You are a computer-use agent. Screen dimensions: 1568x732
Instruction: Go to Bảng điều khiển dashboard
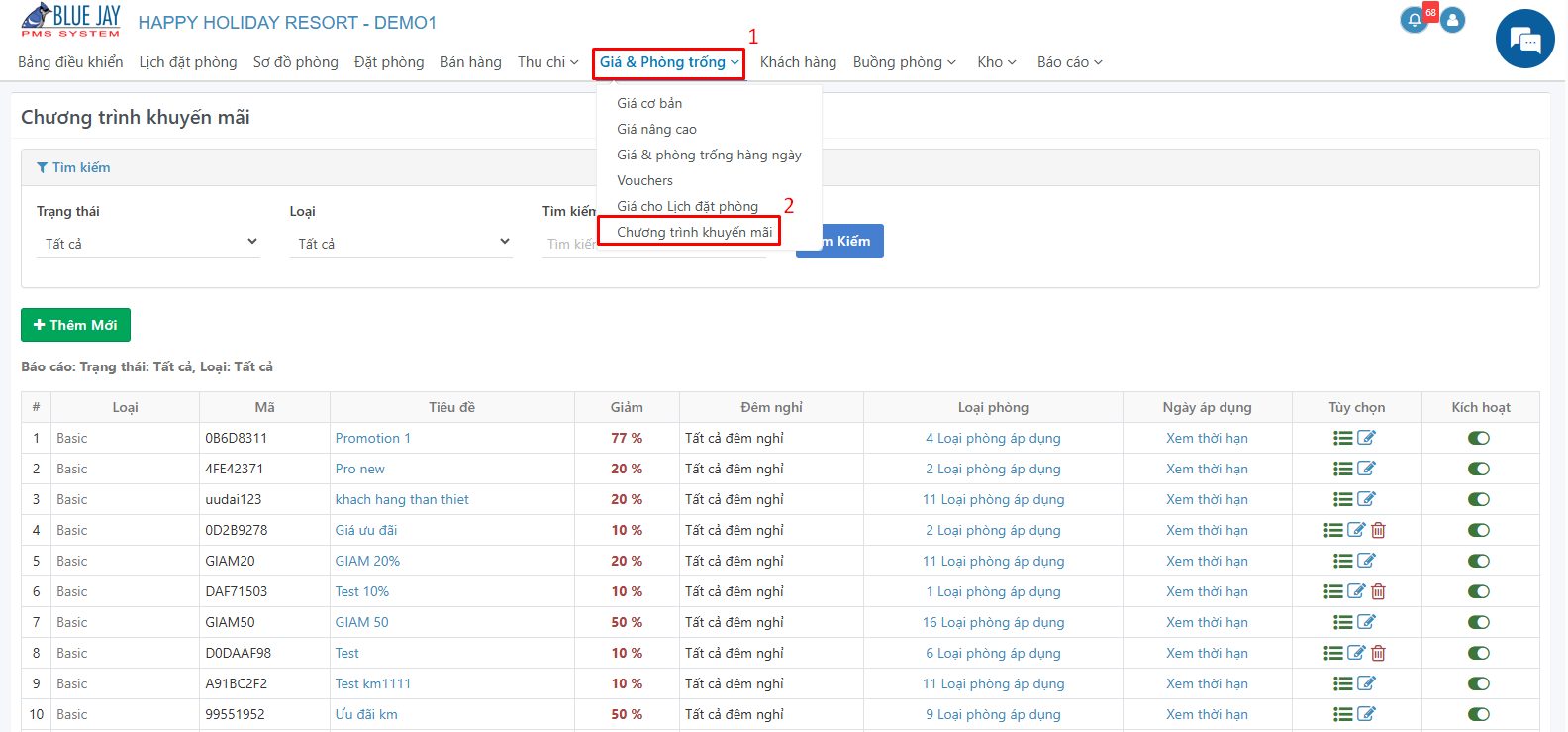(x=70, y=62)
